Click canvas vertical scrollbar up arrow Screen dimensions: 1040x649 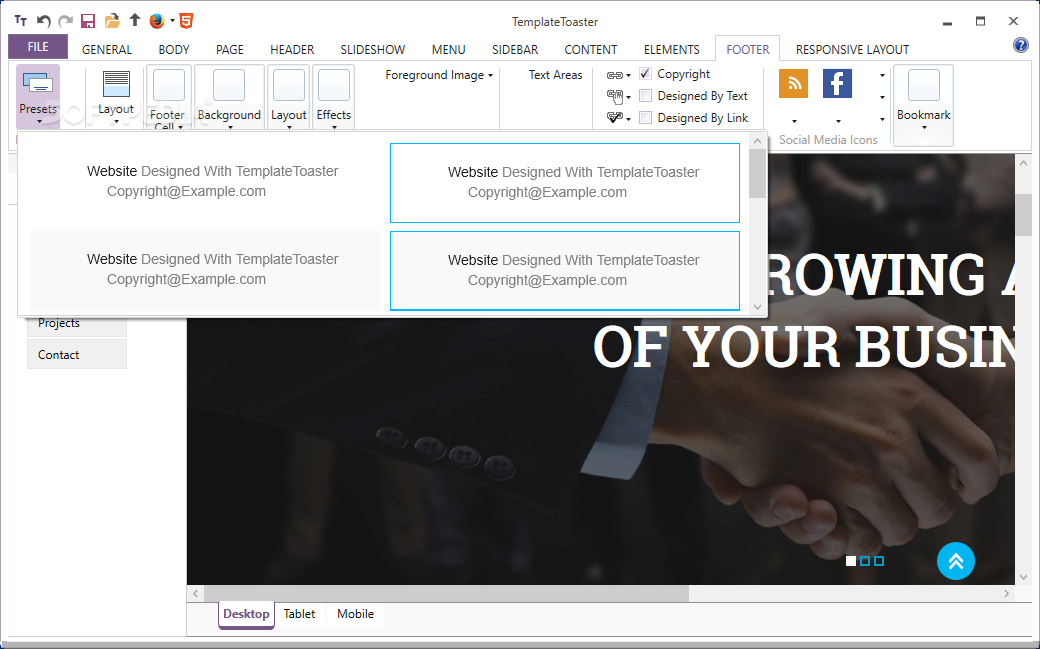tap(1023, 163)
